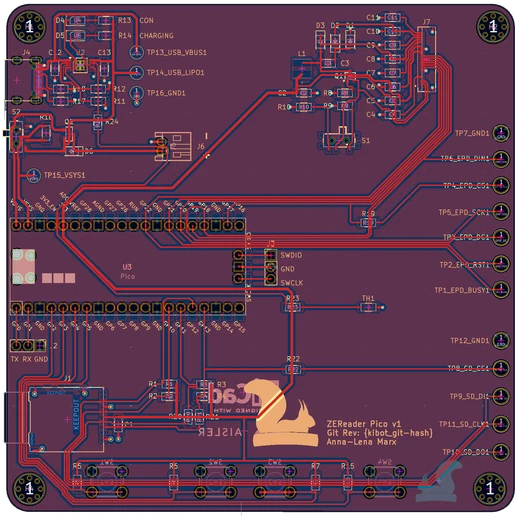520x516 pixels.
Task: Select the bottom-right mounting hole
Action: pyautogui.click(x=490, y=488)
